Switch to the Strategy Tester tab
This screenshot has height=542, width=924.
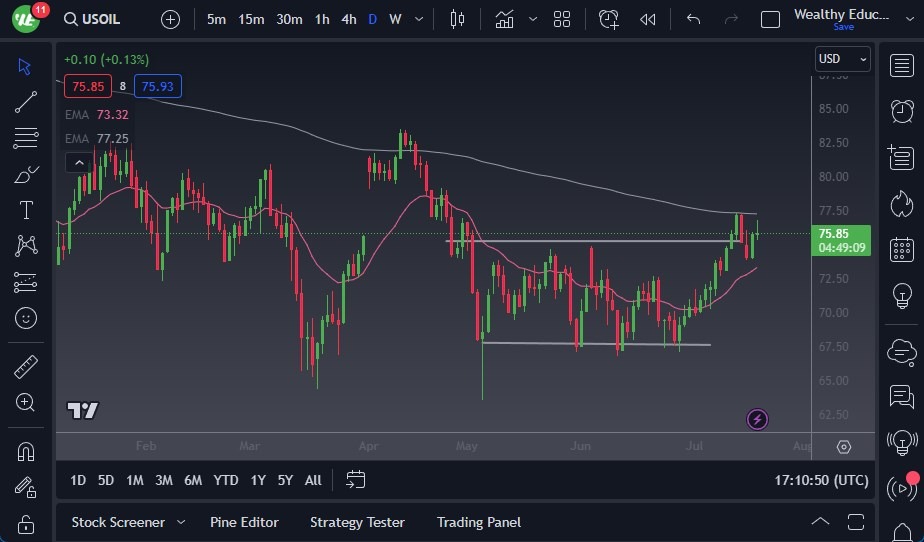pos(357,522)
